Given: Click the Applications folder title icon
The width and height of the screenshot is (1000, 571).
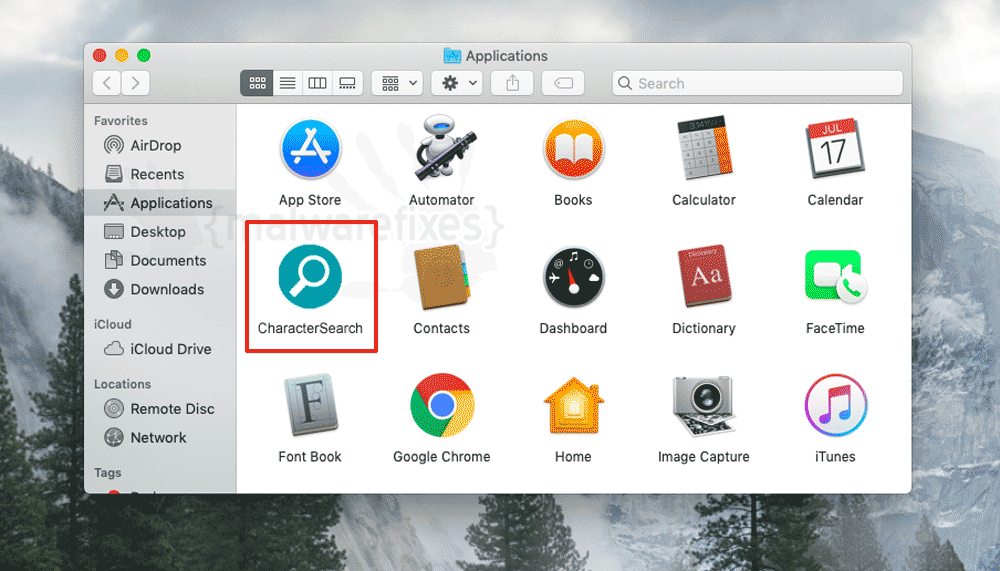Looking at the screenshot, I should (x=452, y=56).
